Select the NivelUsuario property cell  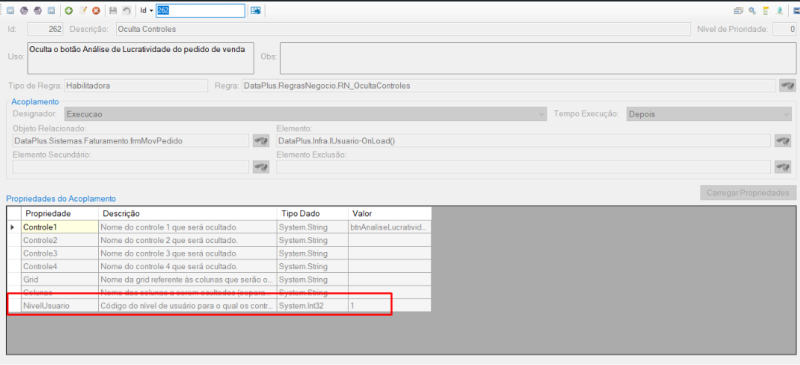point(60,306)
